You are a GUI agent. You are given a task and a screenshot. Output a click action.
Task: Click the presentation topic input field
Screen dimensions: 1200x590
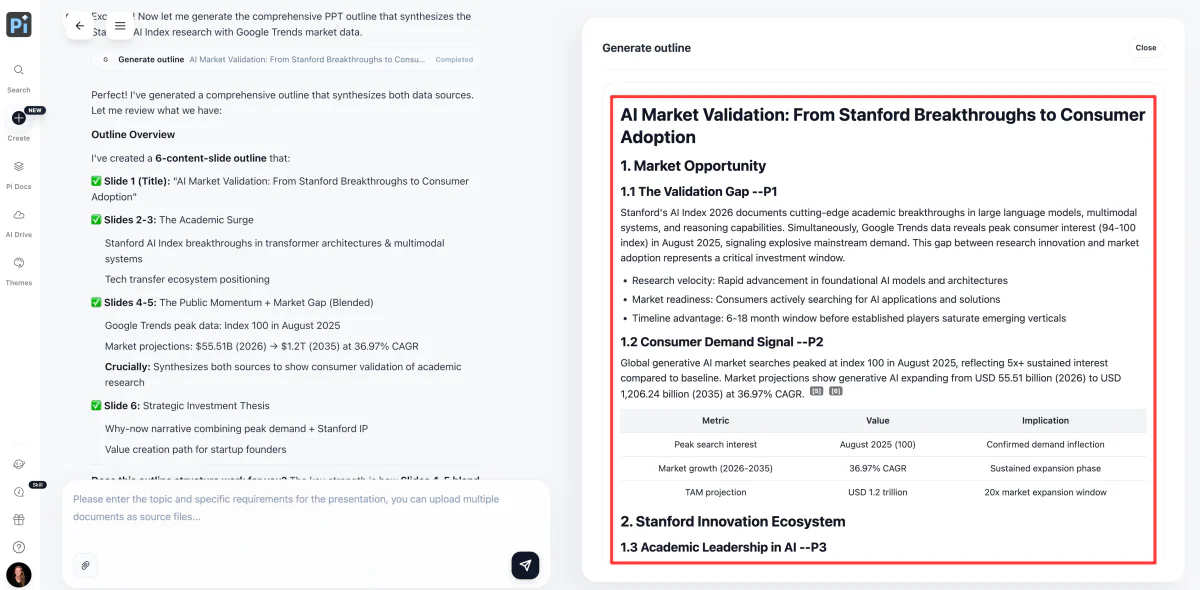point(306,508)
